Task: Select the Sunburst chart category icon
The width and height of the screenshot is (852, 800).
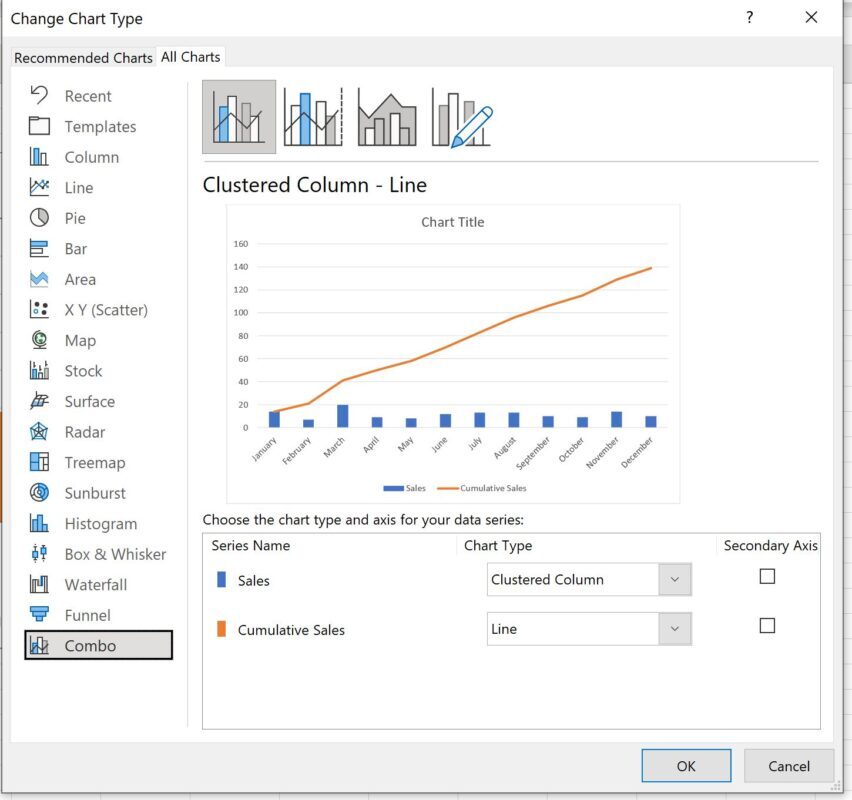Action: 39,493
